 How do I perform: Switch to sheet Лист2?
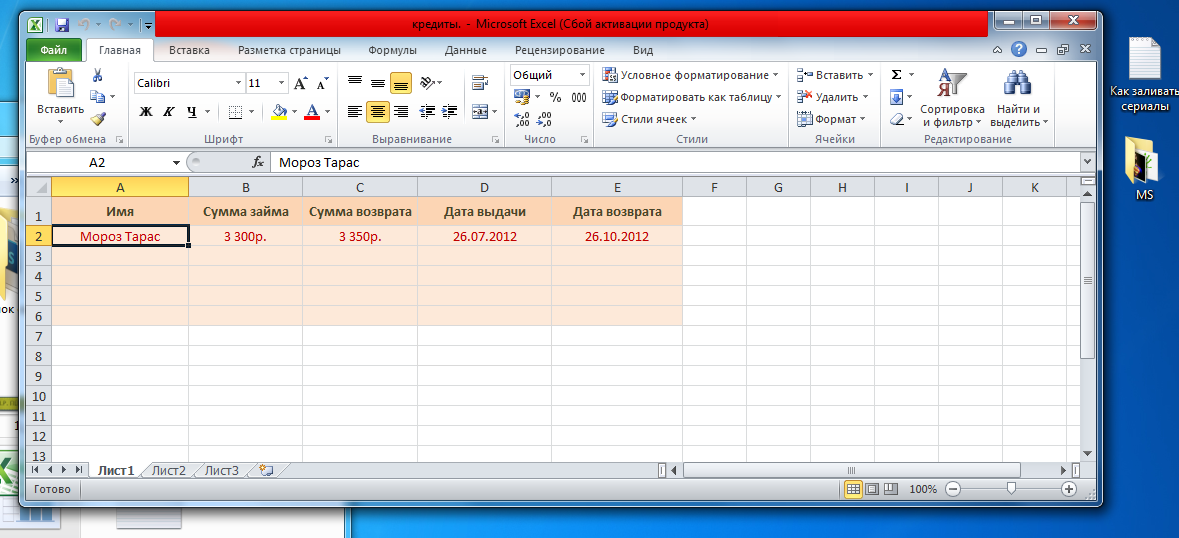point(168,470)
